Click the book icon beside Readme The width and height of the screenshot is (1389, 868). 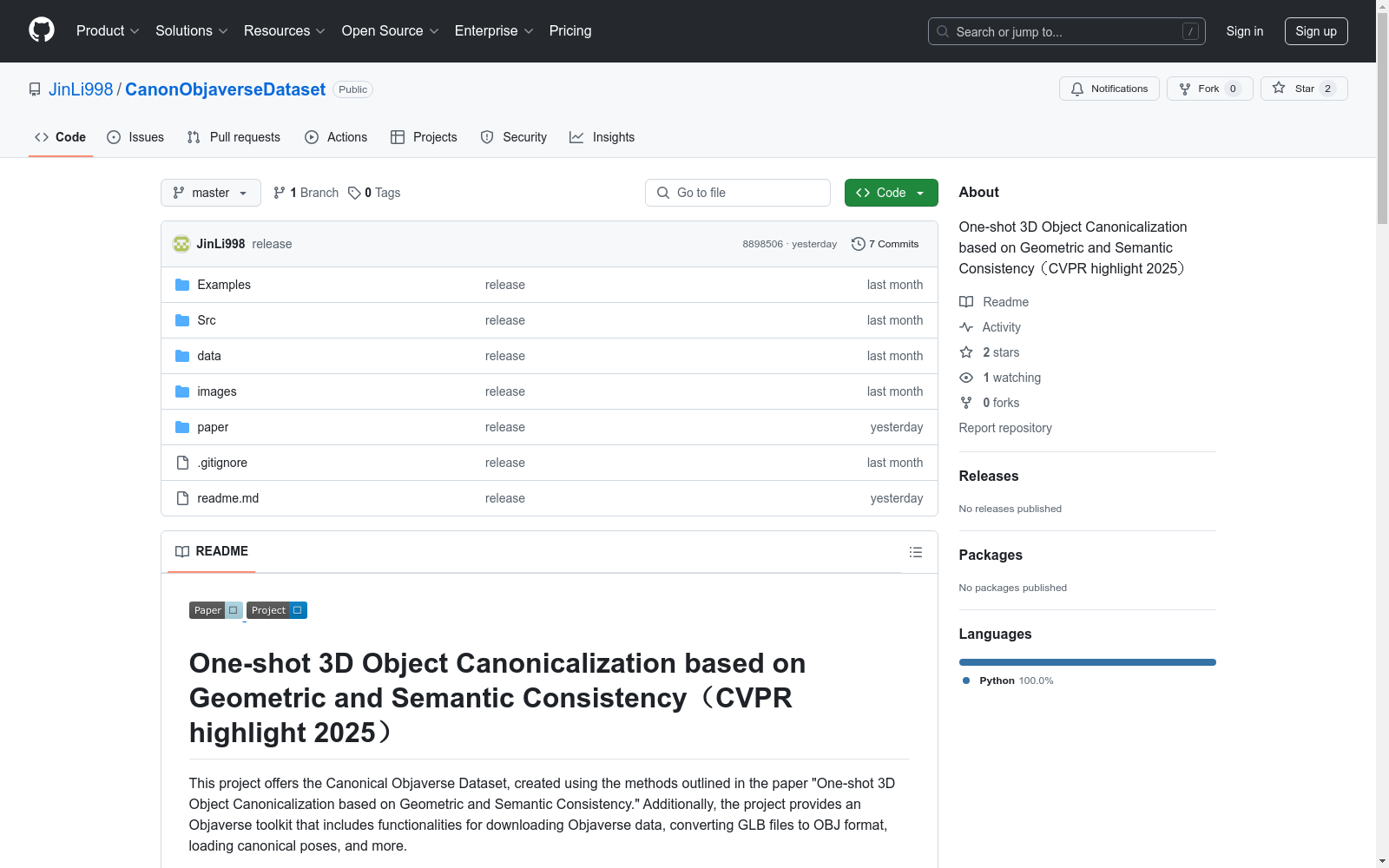[x=966, y=302]
